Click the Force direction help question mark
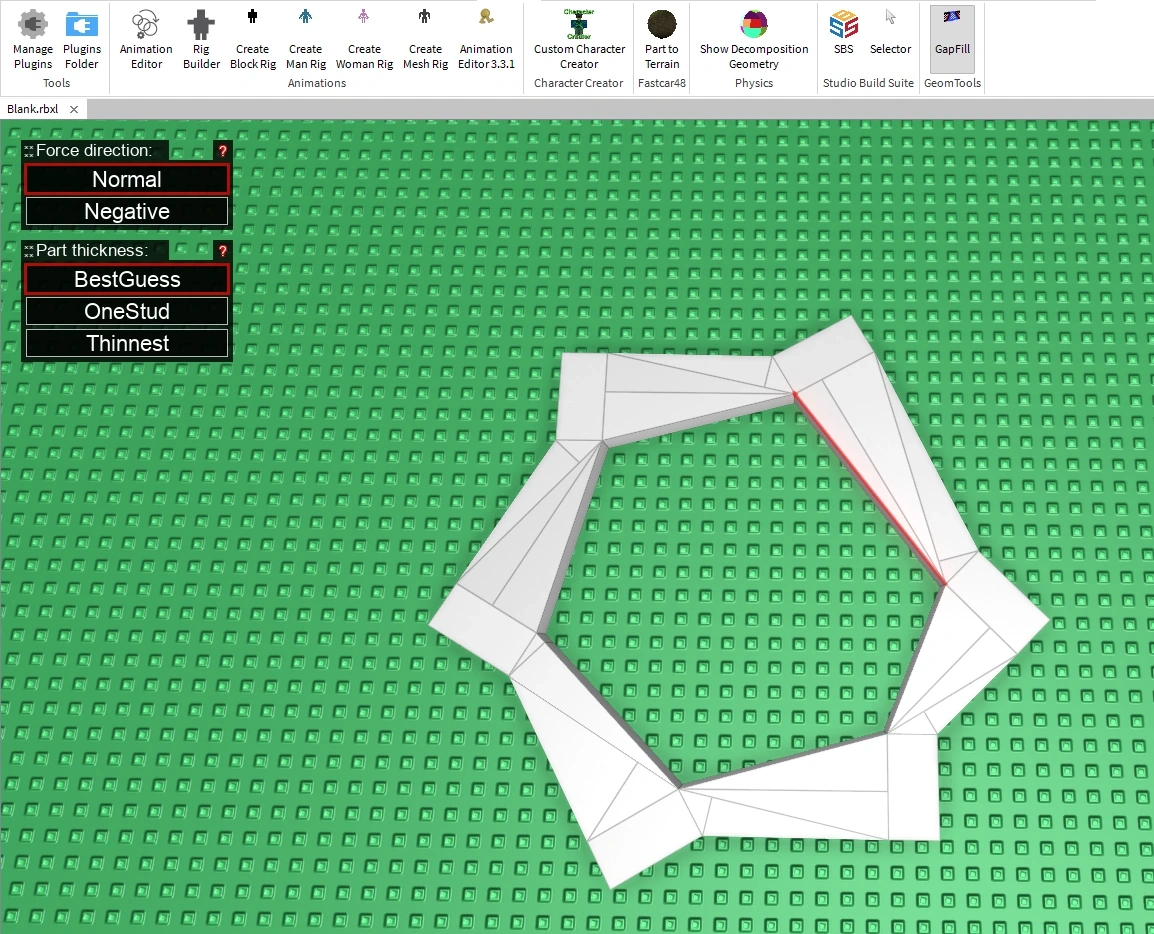 coord(223,151)
